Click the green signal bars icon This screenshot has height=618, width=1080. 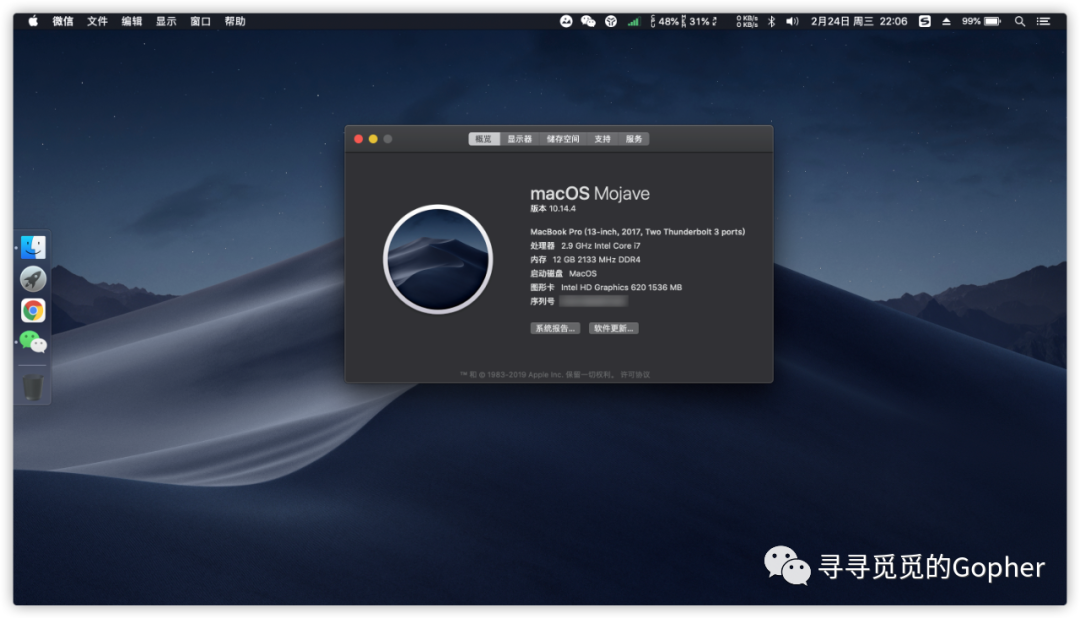click(633, 21)
